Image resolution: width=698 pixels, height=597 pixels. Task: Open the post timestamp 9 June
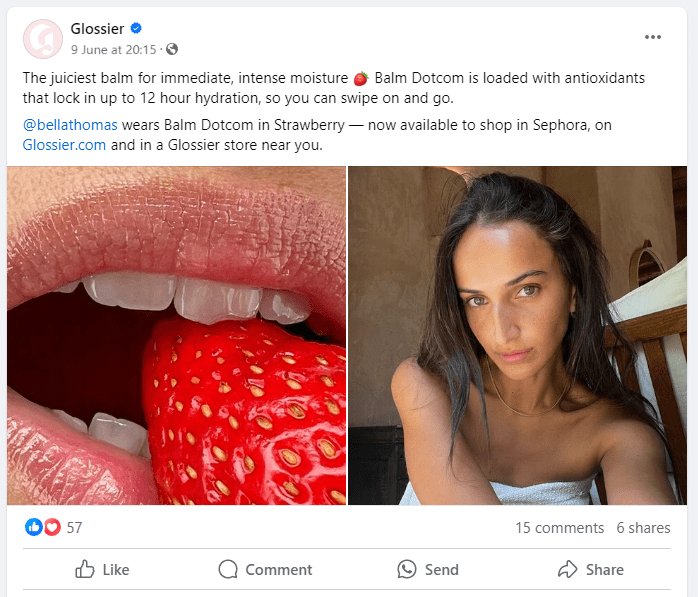[114, 49]
